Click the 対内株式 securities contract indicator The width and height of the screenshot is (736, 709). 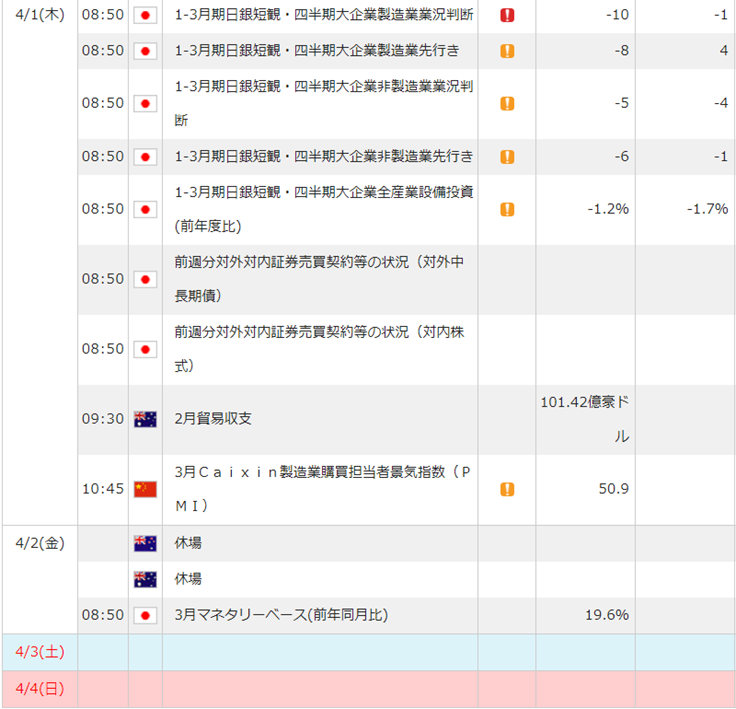[319, 349]
